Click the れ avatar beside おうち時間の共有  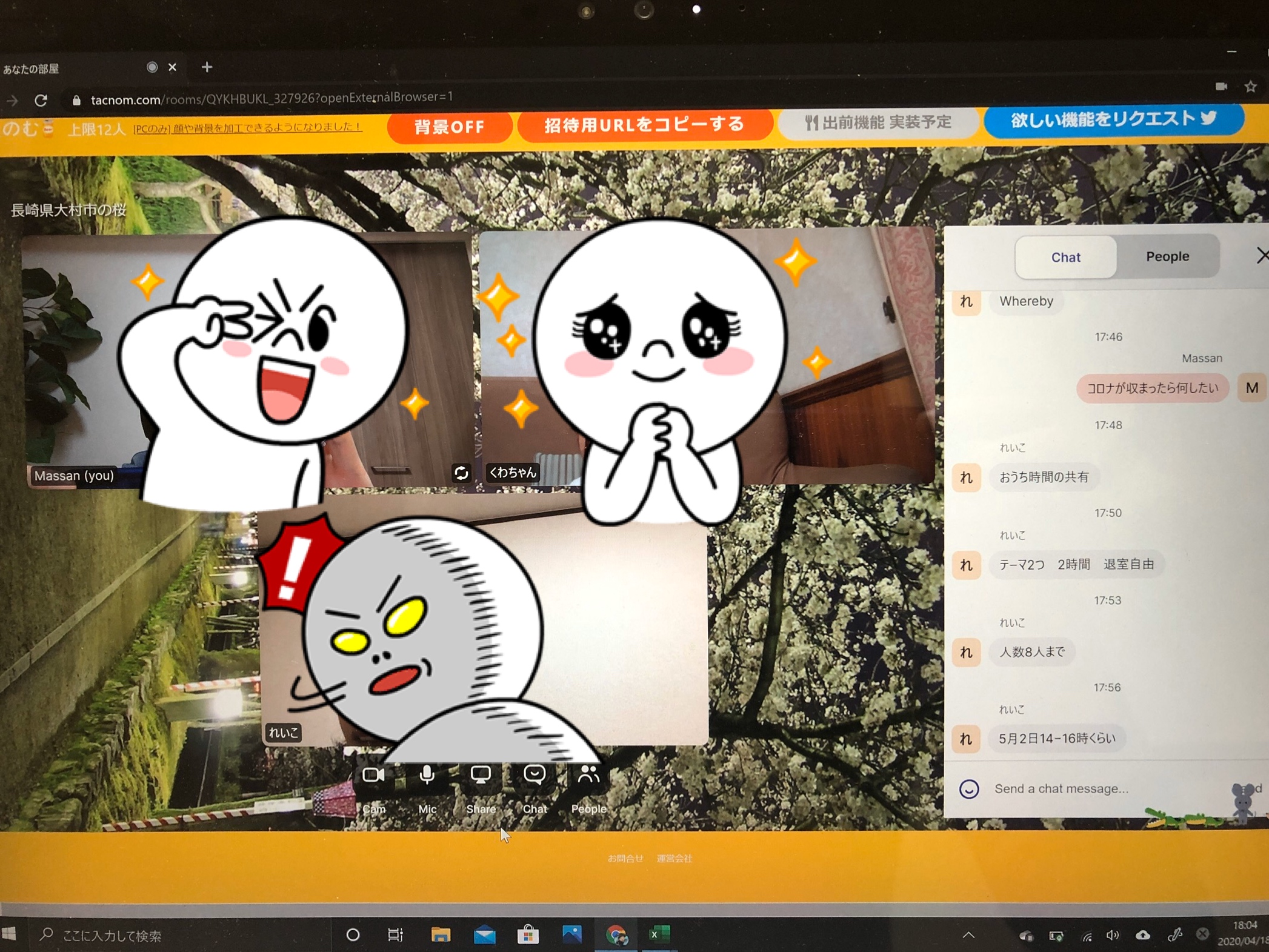click(x=967, y=478)
